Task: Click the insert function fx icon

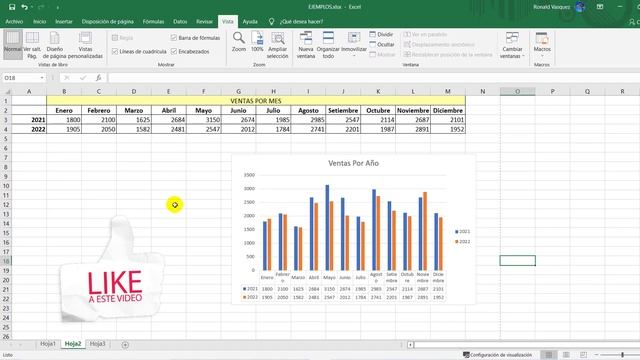Action: point(98,78)
